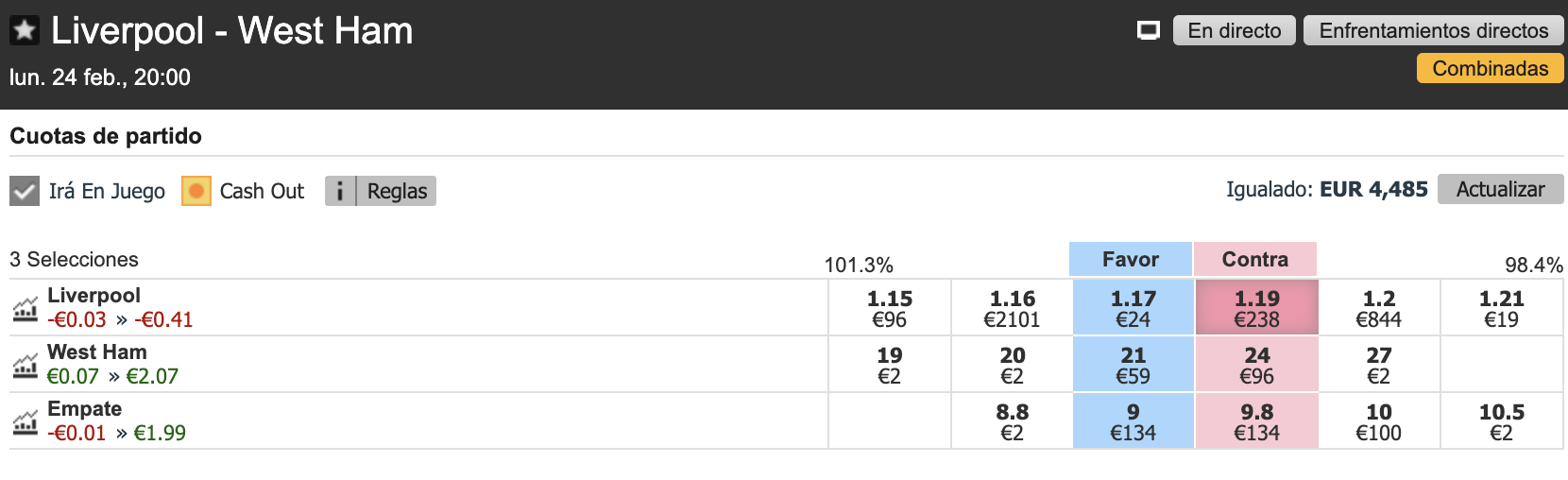1568x480 pixels.
Task: Click the Contra column header
Action: pos(1255,259)
